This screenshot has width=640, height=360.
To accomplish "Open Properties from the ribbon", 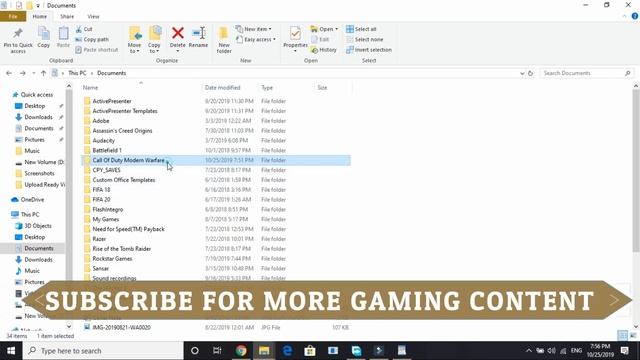I will 296,39.
